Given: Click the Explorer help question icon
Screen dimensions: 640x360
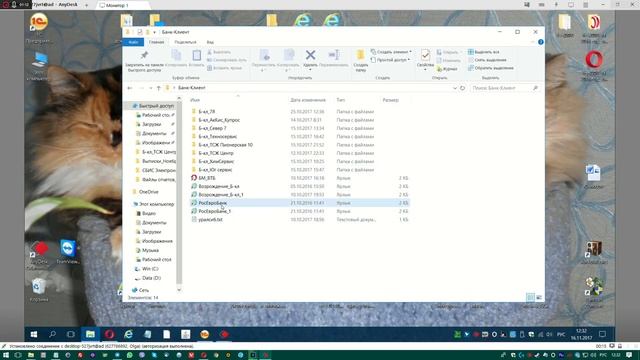Looking at the screenshot, I should (x=540, y=42).
